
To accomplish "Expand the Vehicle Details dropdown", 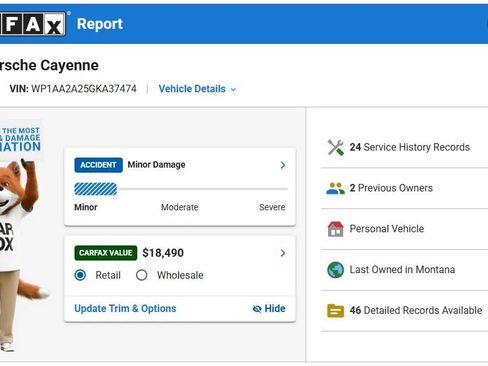I will [x=197, y=89].
